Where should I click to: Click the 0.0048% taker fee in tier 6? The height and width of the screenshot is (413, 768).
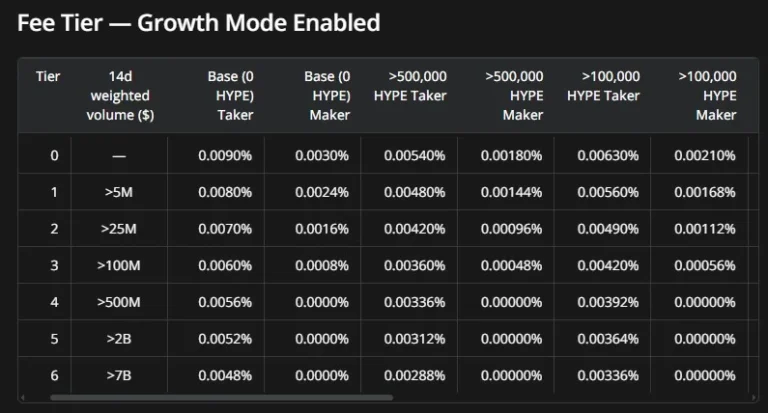click(x=225, y=376)
